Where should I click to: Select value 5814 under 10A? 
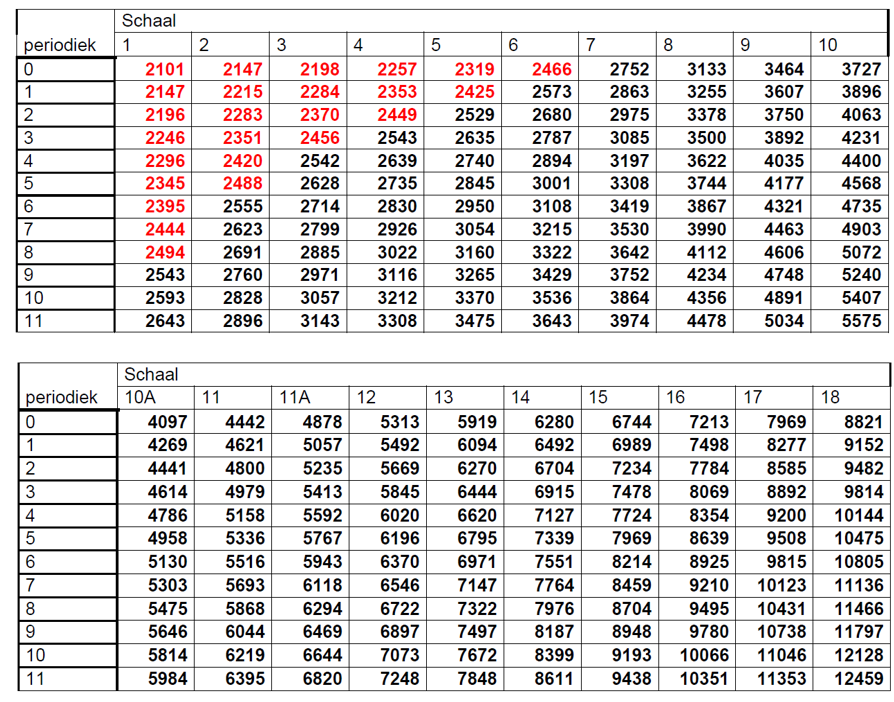tap(167, 655)
